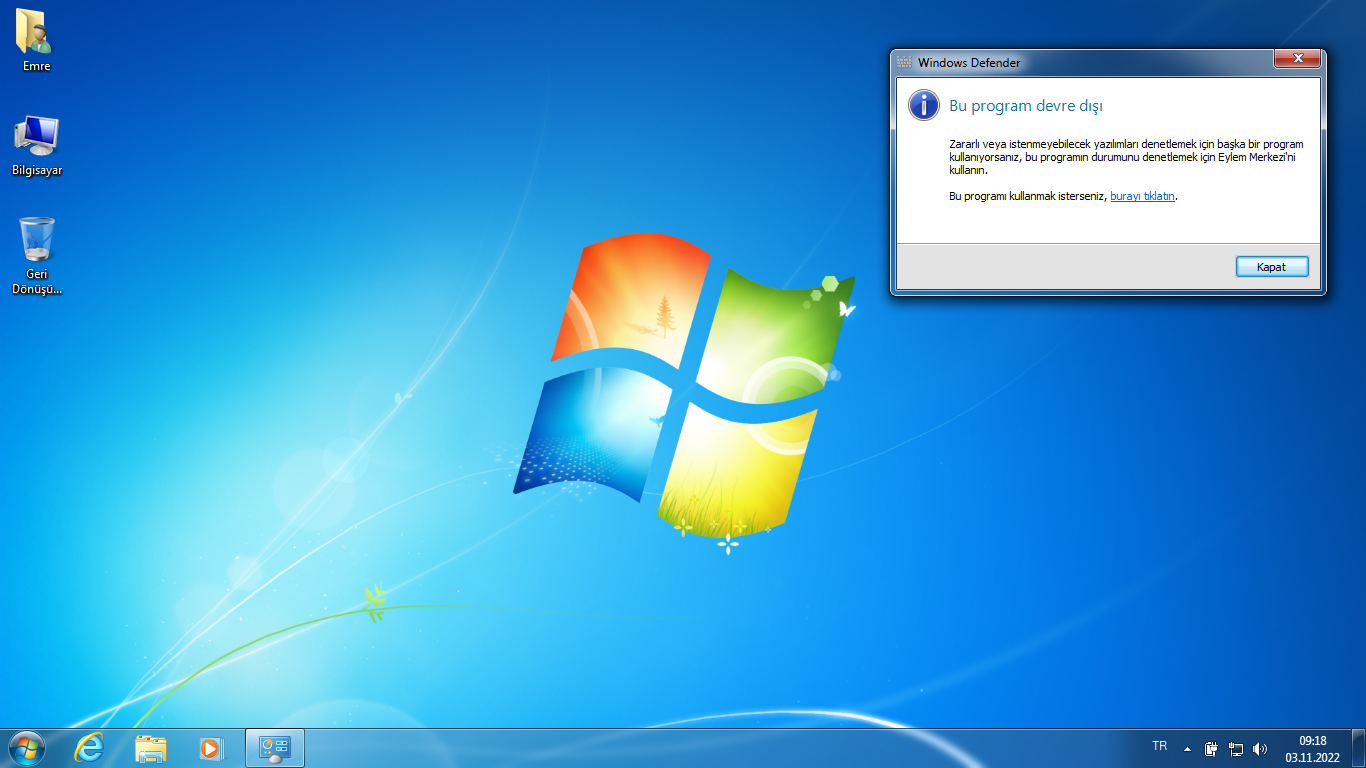Click the blue information icon in dialog

924,105
